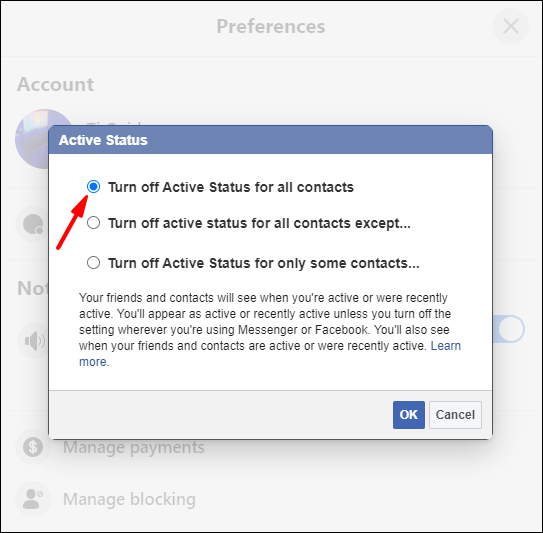
Task: Click the Preferences title text
Action: pos(271,26)
